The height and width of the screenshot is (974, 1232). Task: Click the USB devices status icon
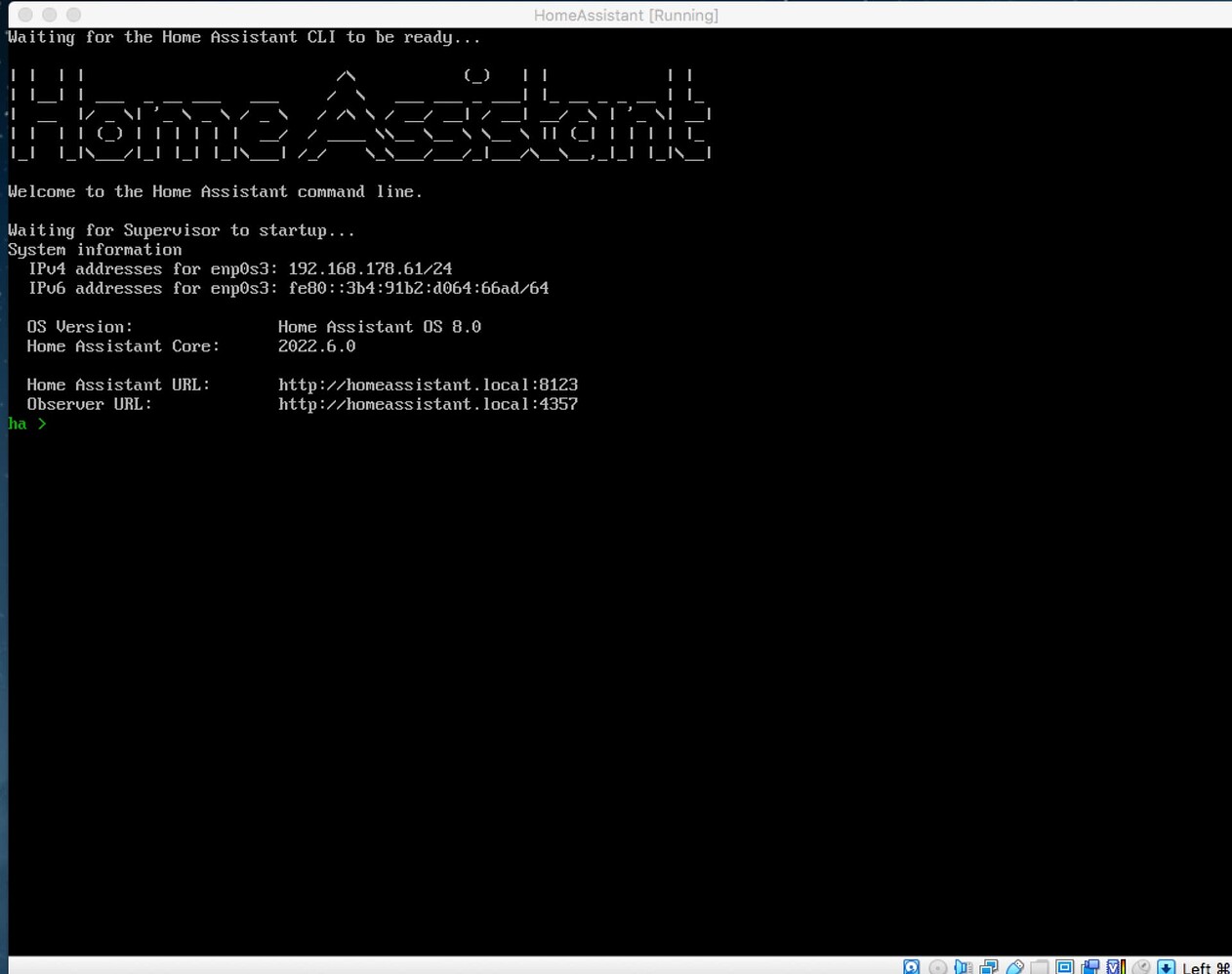pos(1014,967)
